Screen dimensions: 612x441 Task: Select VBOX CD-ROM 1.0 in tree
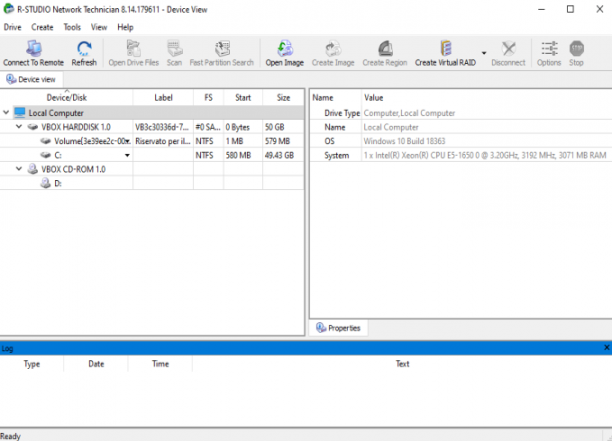click(x=73, y=169)
